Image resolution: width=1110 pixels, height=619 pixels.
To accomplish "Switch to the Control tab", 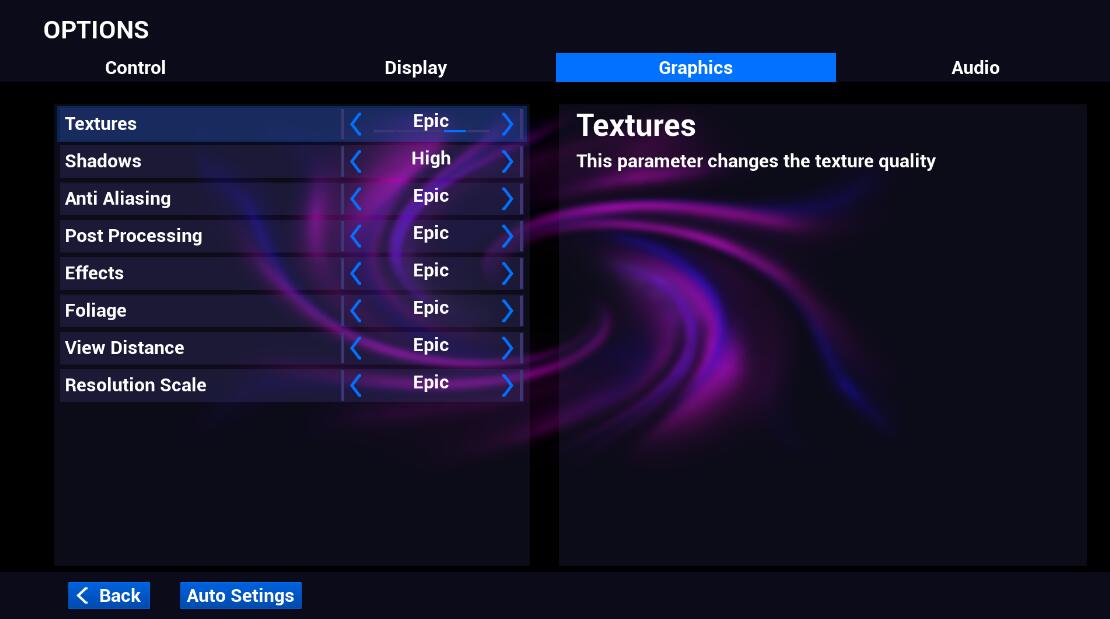I will point(136,68).
